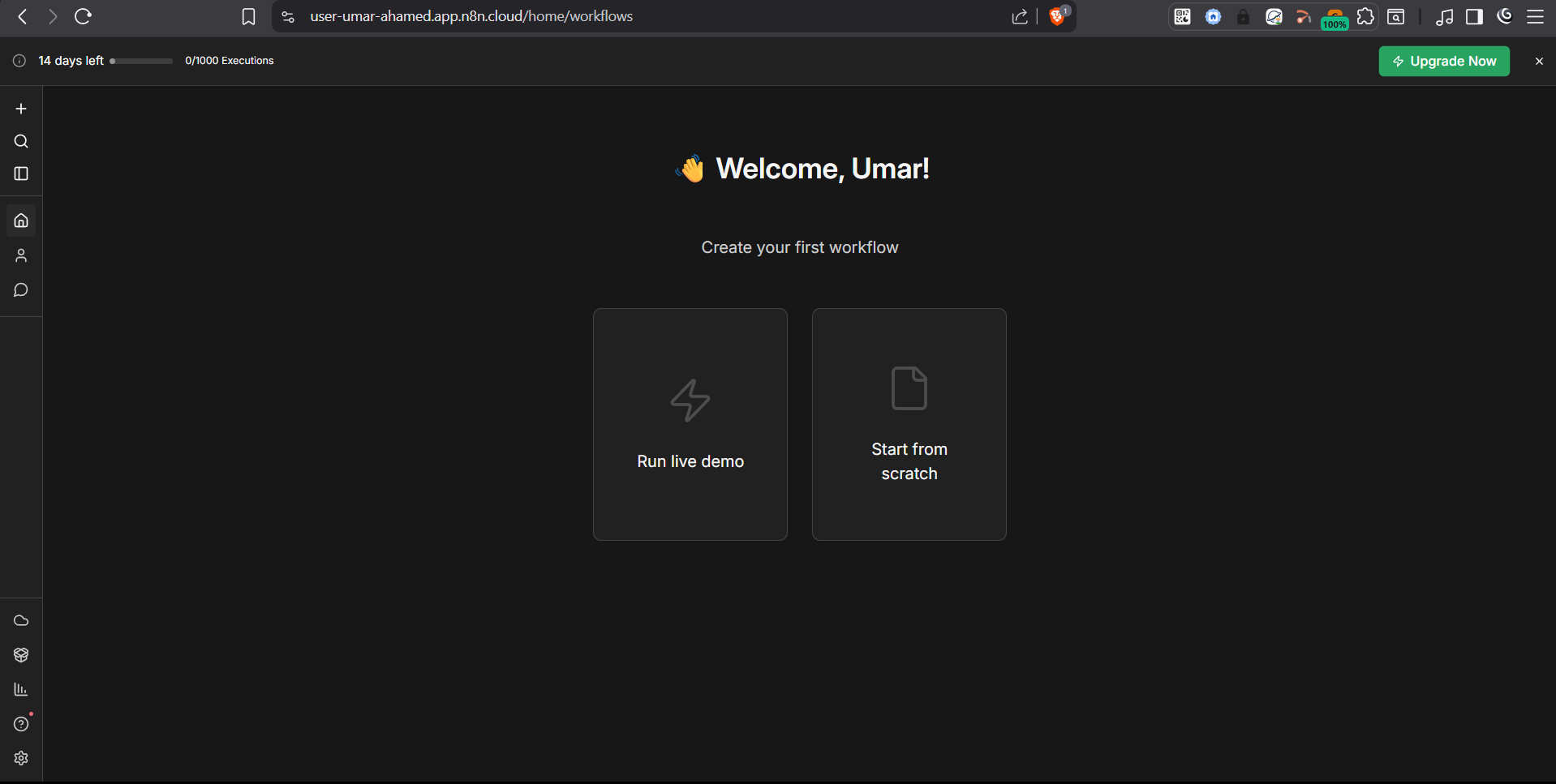This screenshot has height=784, width=1556.
Task: Click the share icon in address bar
Action: [x=1020, y=17]
